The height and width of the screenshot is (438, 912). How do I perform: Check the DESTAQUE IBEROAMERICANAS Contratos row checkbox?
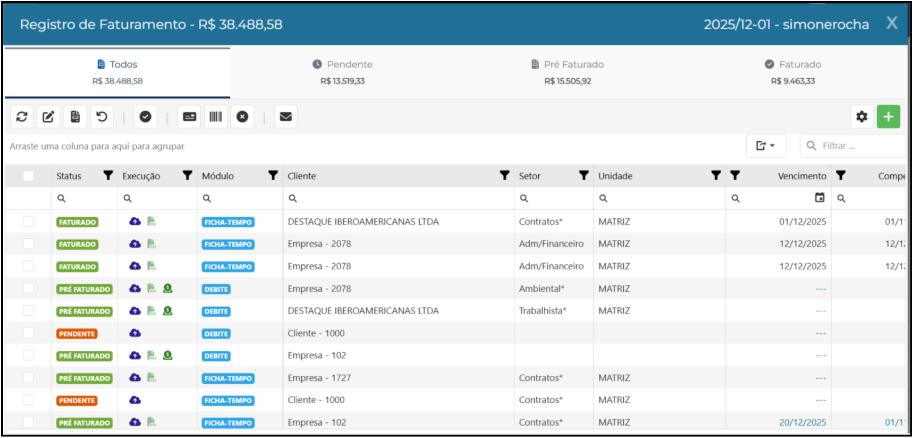28,221
